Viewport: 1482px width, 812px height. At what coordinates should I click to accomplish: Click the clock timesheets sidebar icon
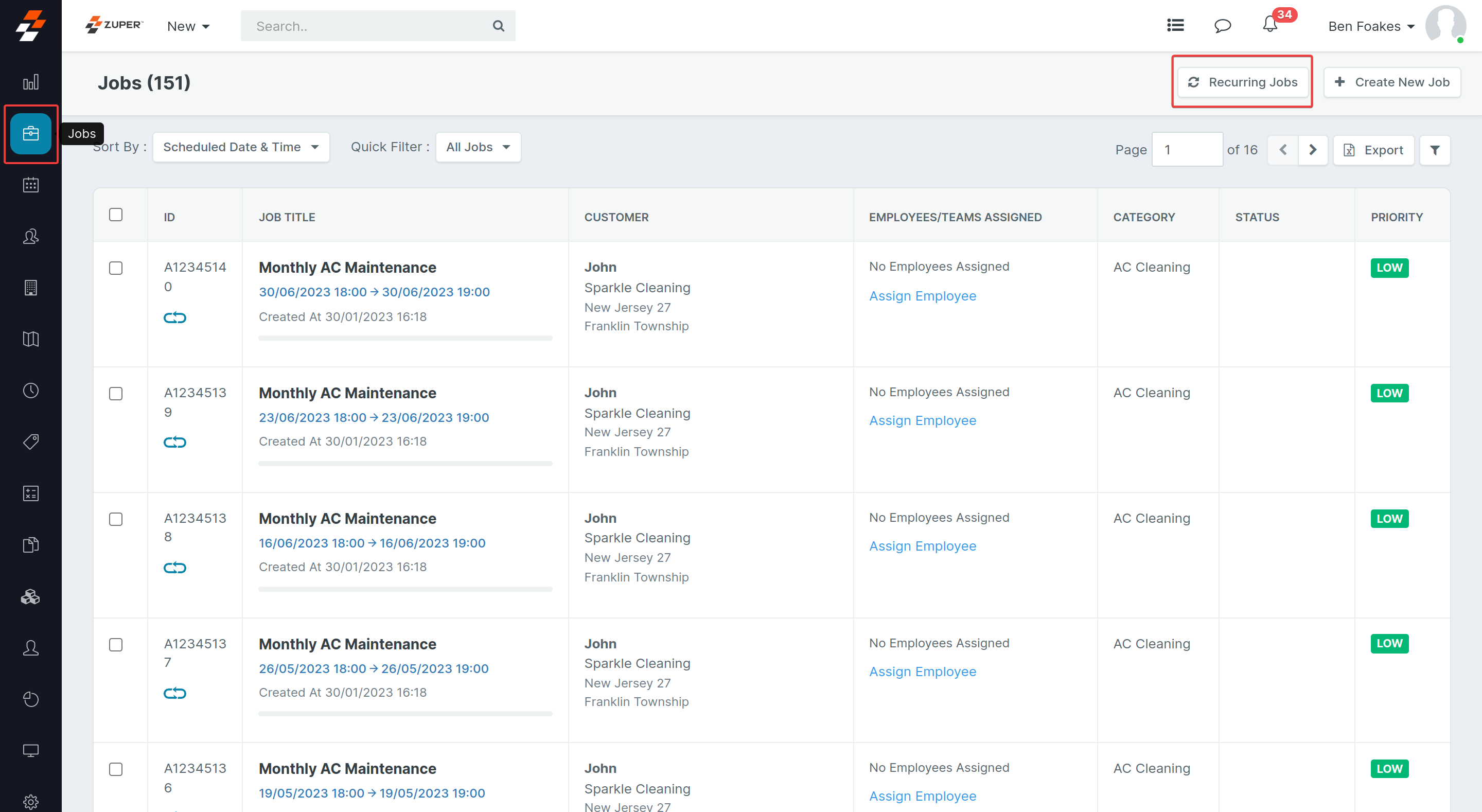pyautogui.click(x=30, y=390)
